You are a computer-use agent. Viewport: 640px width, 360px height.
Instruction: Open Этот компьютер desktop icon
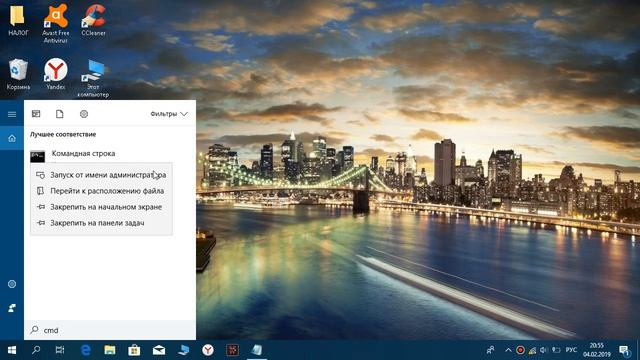coord(93,78)
